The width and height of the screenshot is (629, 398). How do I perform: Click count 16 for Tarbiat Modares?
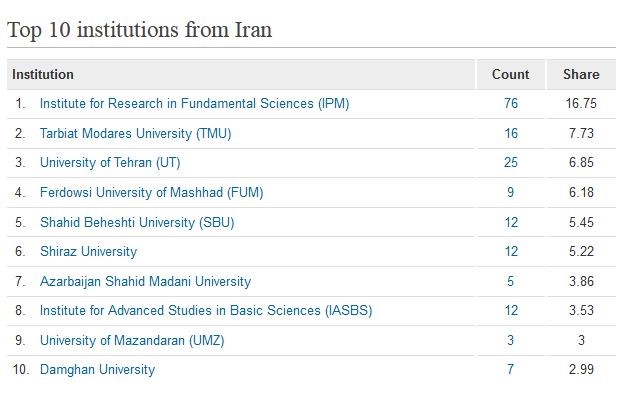tap(511, 133)
